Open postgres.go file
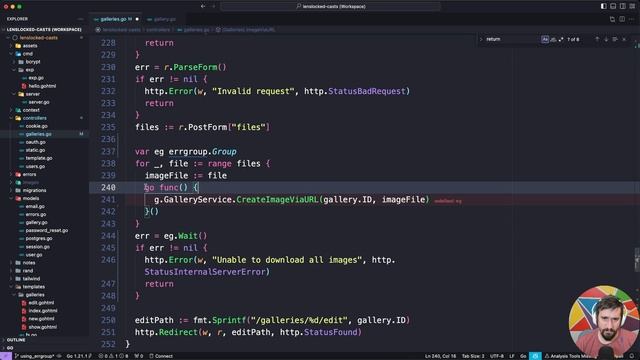 (39, 238)
